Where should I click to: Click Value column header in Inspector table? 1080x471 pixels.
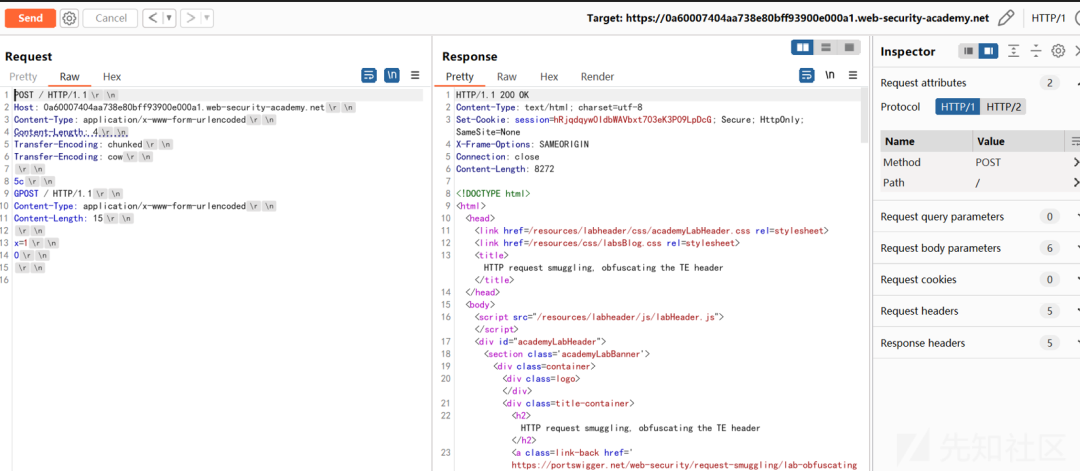(x=1018, y=141)
